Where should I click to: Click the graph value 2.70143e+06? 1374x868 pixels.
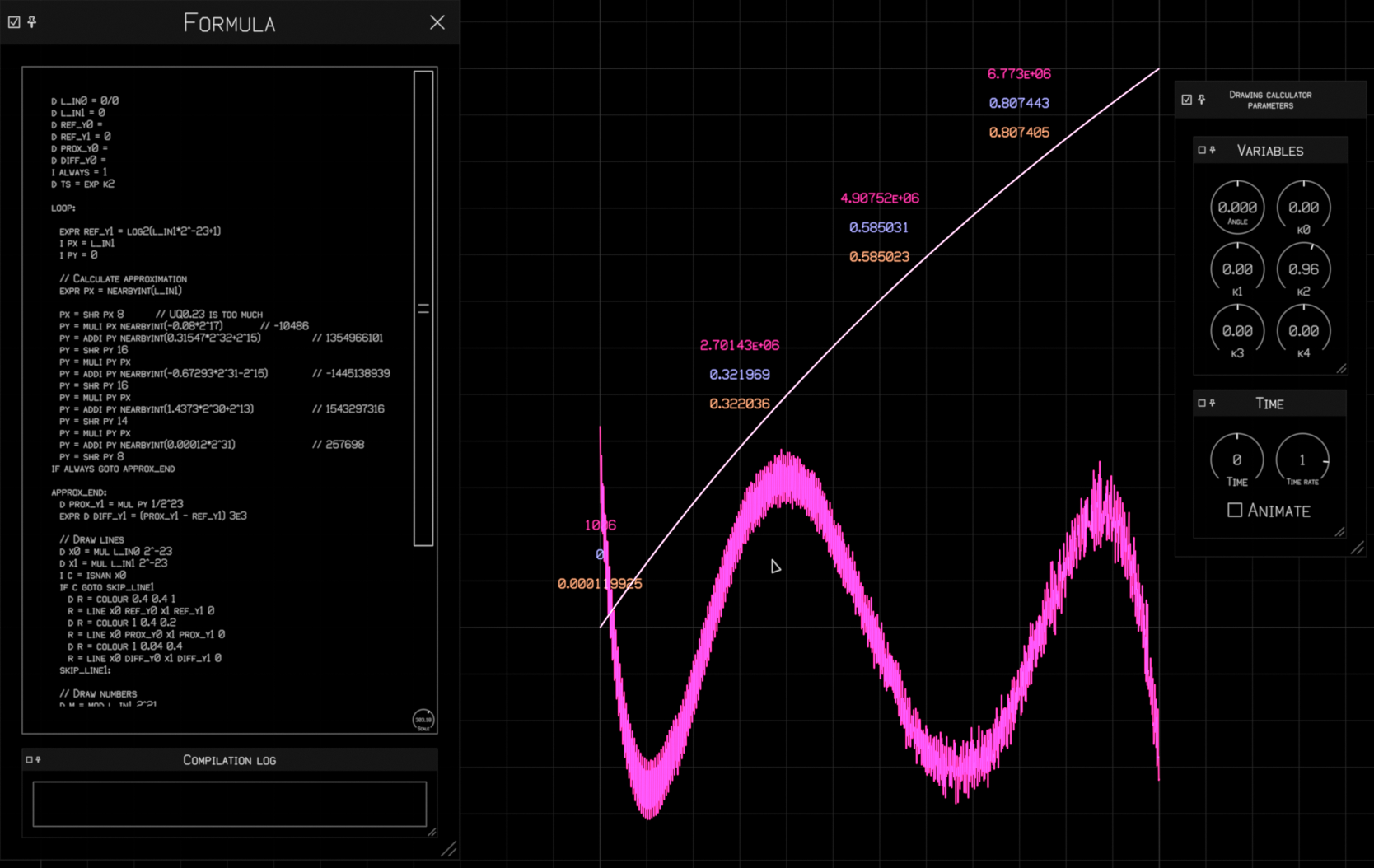point(740,346)
